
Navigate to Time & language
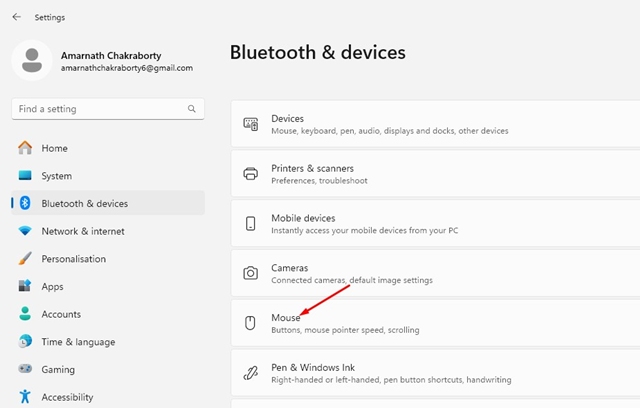77,342
